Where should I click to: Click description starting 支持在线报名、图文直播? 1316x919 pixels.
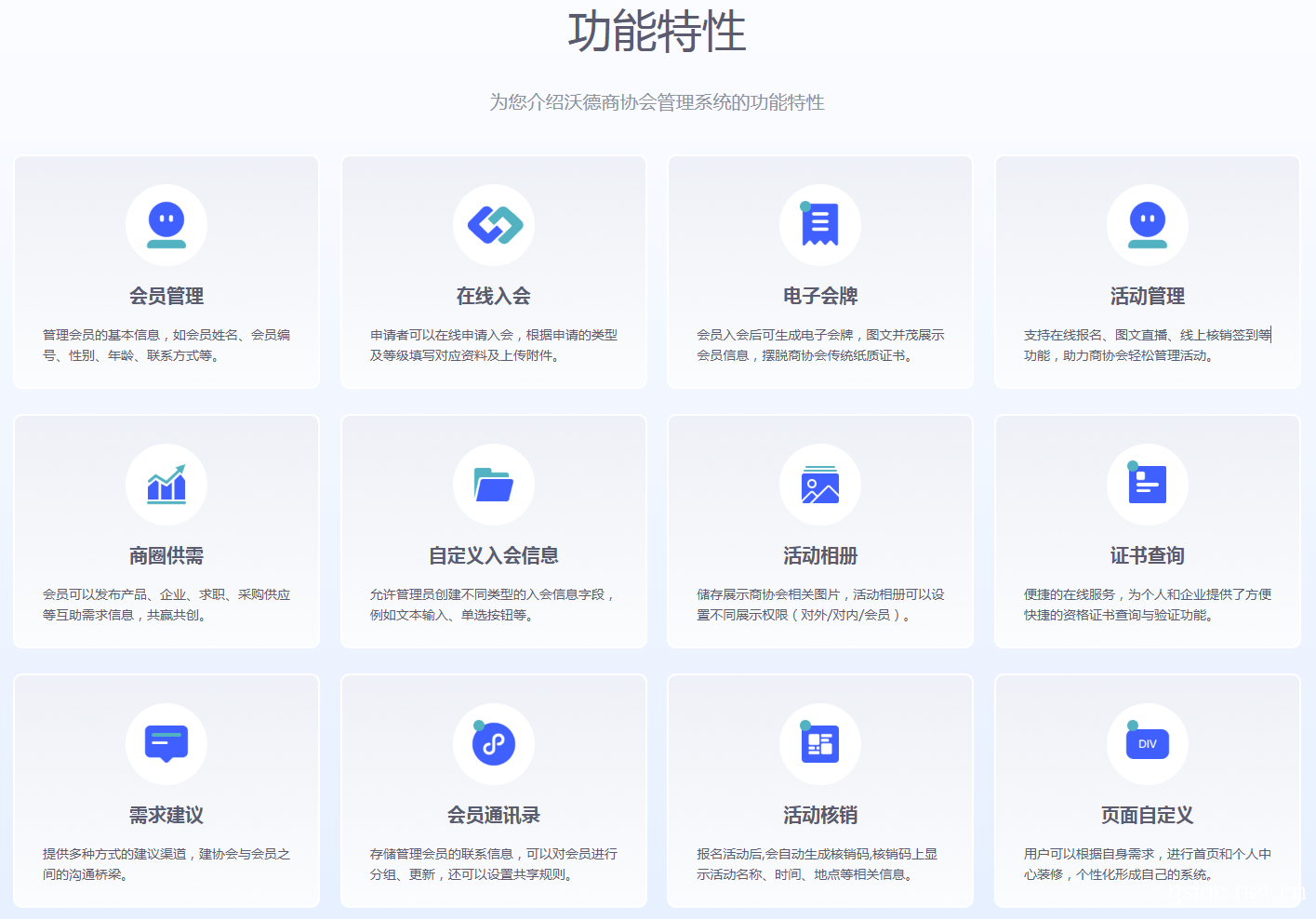click(1148, 345)
